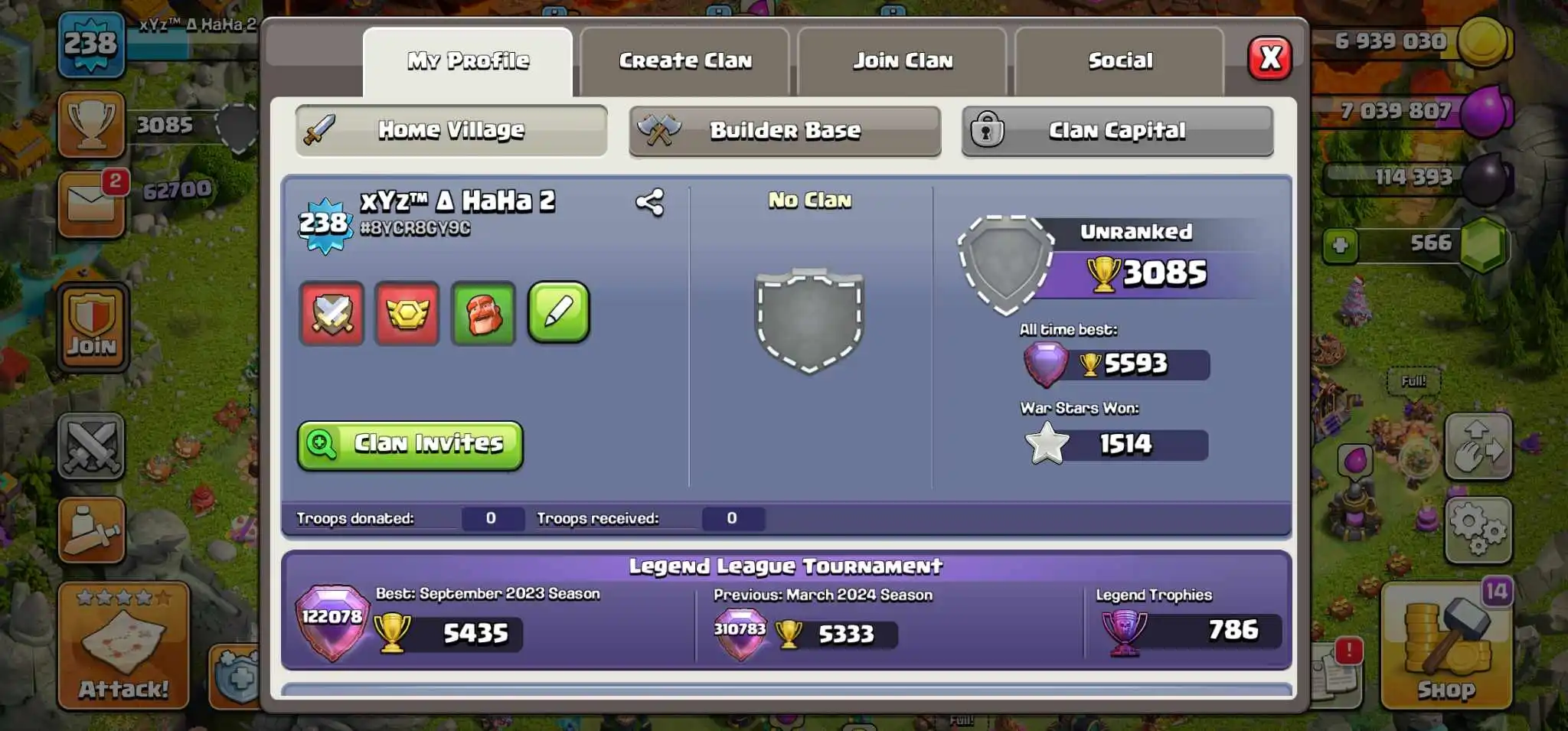
Task: Click the green pencil edit icon
Action: pyautogui.click(x=559, y=312)
